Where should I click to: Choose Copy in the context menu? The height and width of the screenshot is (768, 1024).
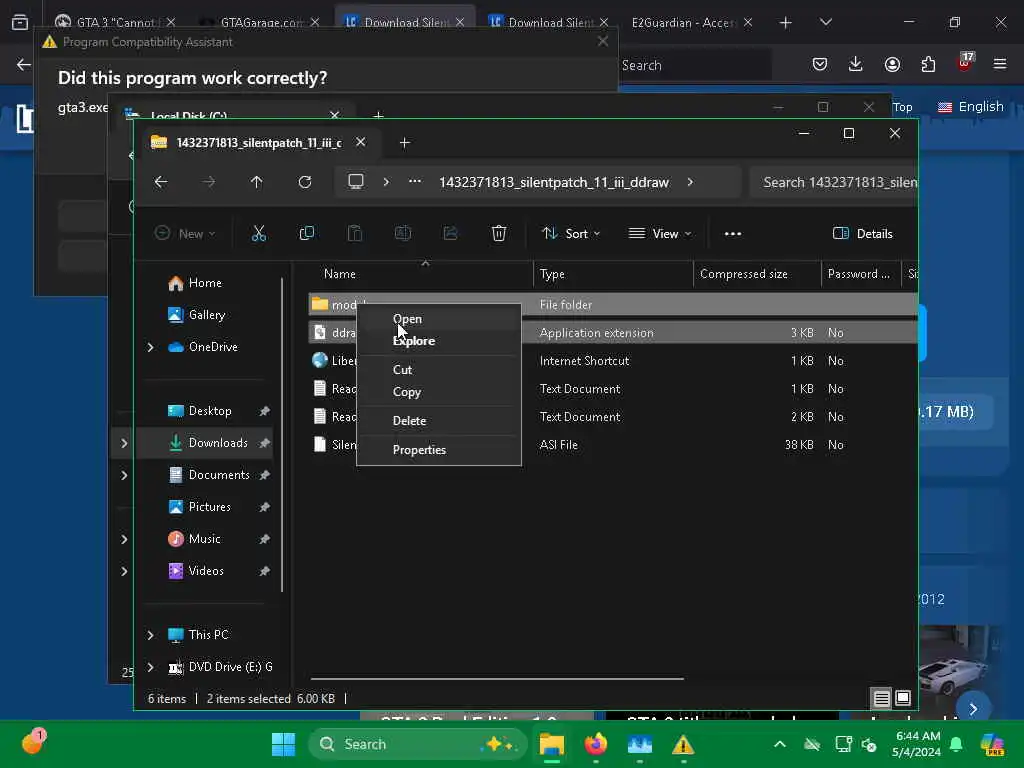click(406, 392)
